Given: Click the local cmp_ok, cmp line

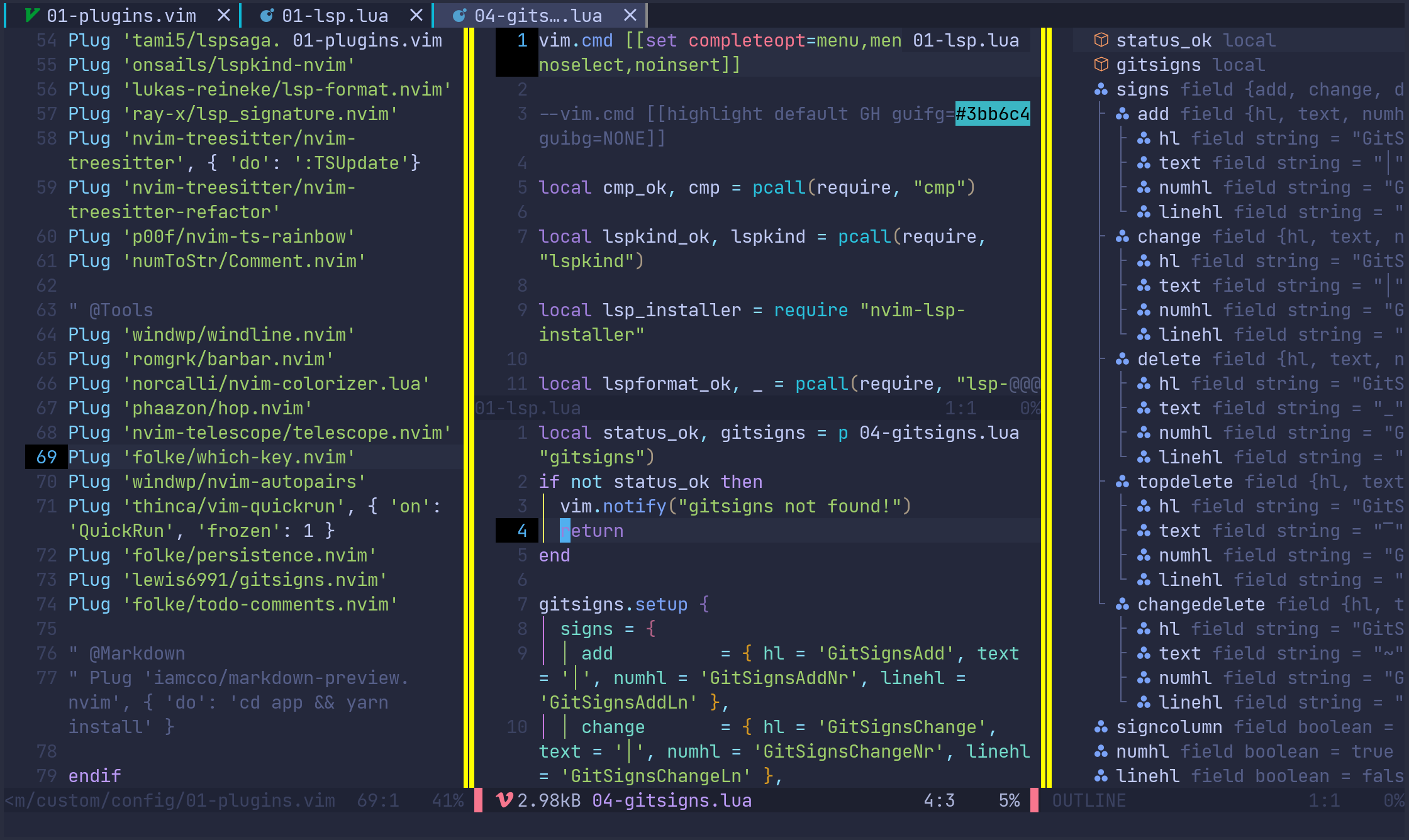Looking at the screenshot, I should point(757,187).
